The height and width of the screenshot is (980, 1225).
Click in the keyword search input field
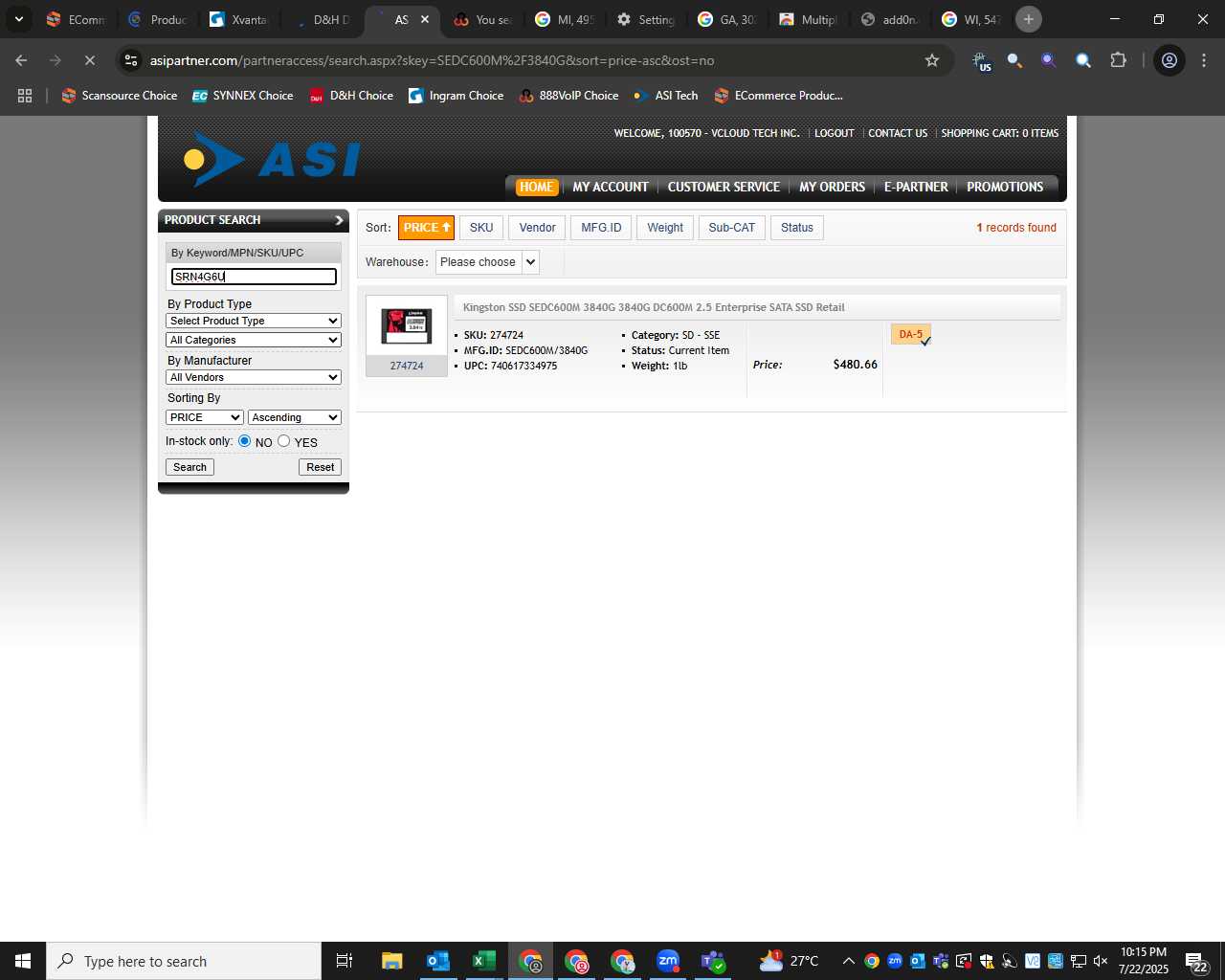pos(254,277)
